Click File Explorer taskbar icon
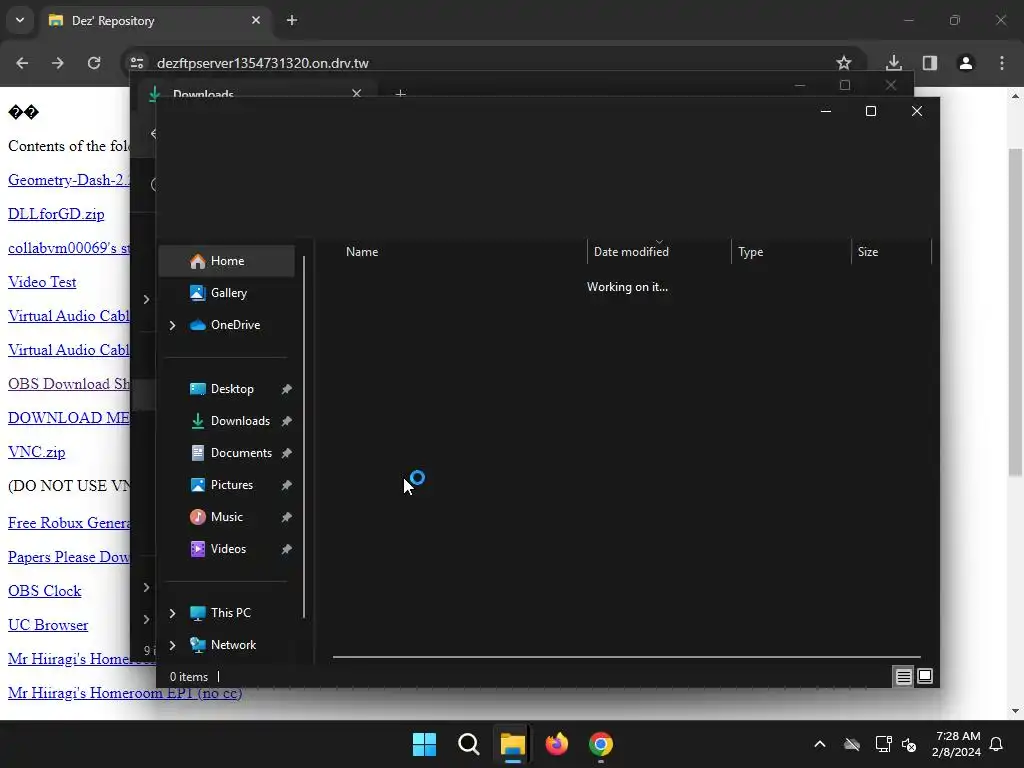1024x768 pixels. [513, 744]
